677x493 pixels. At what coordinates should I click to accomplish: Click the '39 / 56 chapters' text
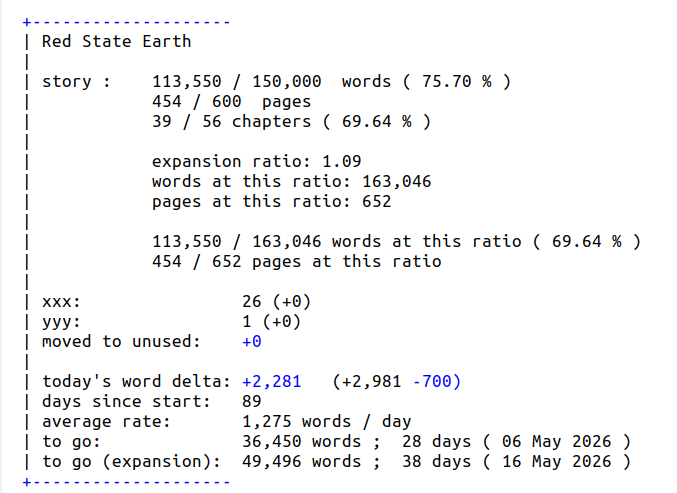tap(231, 122)
